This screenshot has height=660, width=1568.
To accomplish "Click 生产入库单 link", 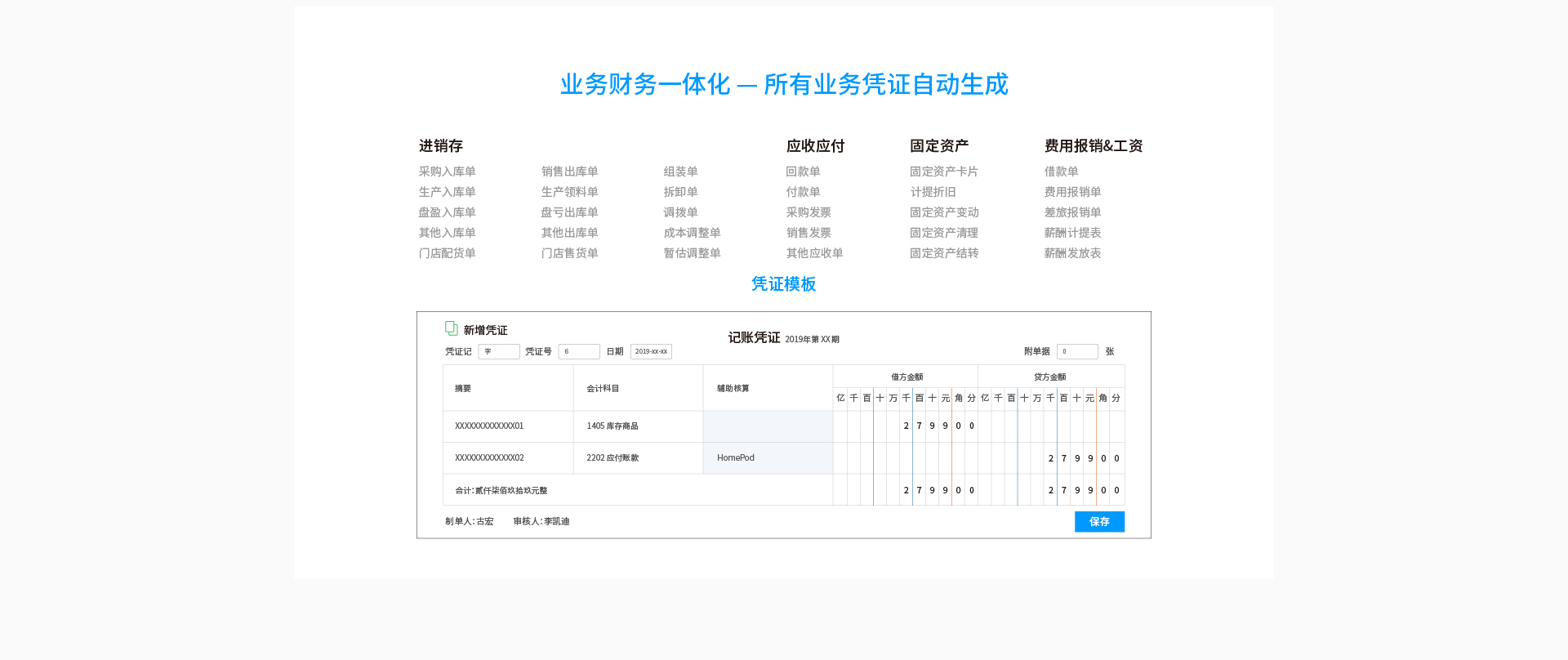I will tap(447, 192).
